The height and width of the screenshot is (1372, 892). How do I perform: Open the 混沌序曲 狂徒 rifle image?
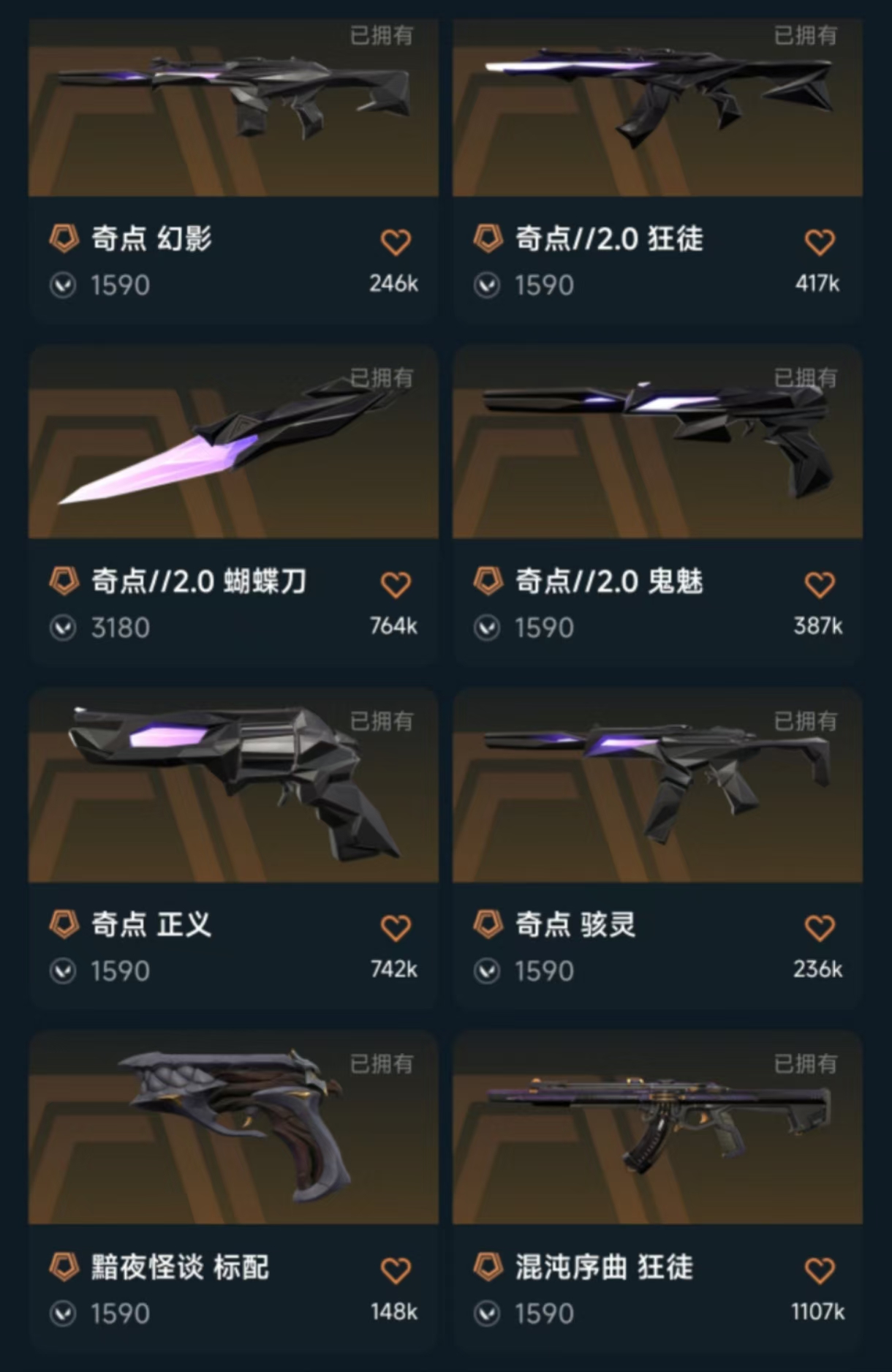pos(657,1128)
